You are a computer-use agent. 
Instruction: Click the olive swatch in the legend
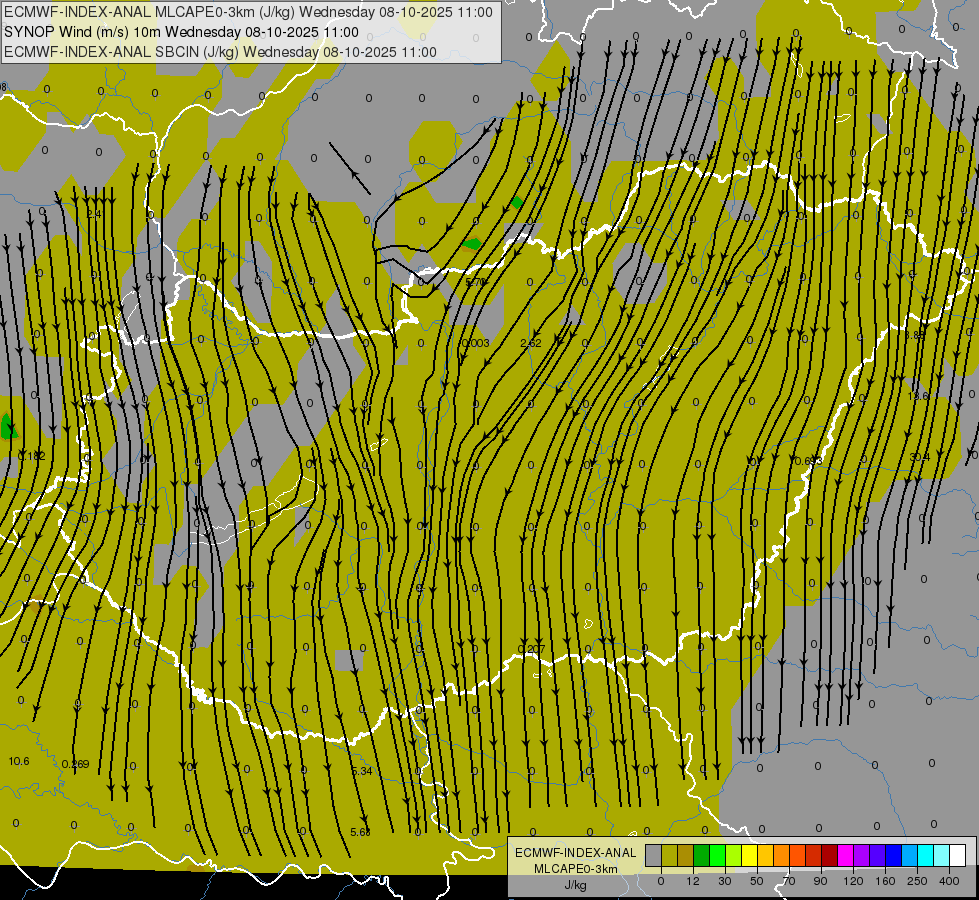coord(669,856)
